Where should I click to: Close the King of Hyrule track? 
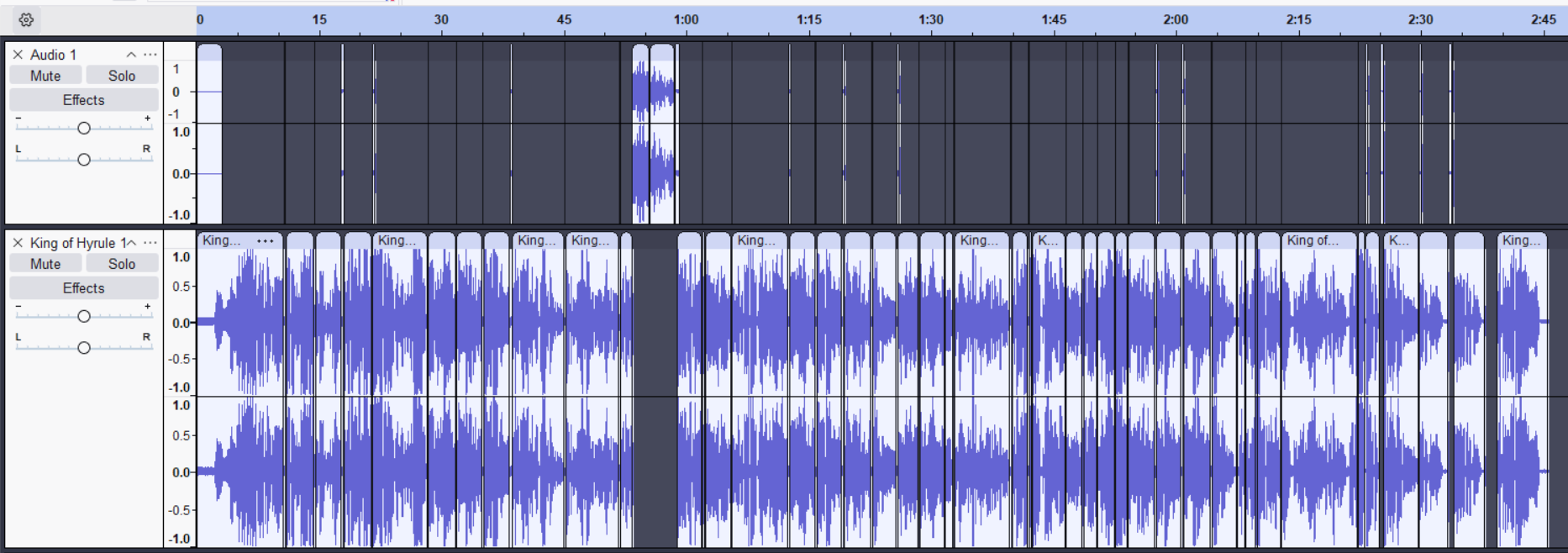tap(18, 243)
